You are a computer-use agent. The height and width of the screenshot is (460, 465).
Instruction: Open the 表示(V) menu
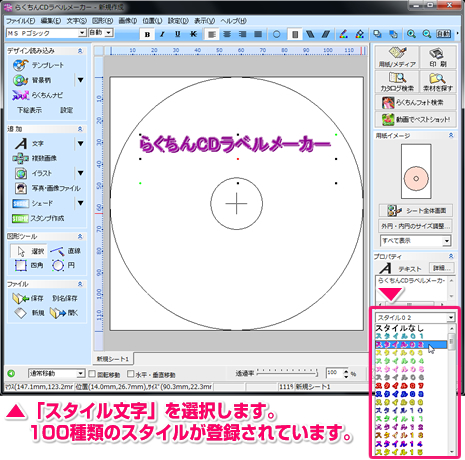204,21
